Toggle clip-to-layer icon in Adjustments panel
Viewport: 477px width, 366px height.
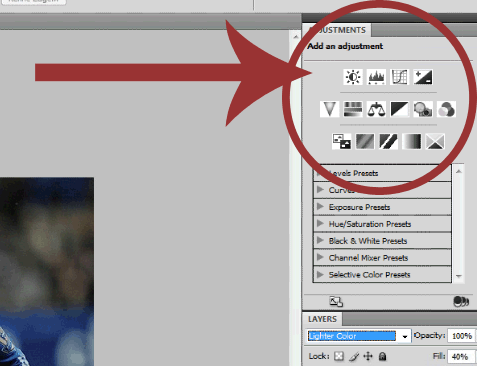click(461, 301)
